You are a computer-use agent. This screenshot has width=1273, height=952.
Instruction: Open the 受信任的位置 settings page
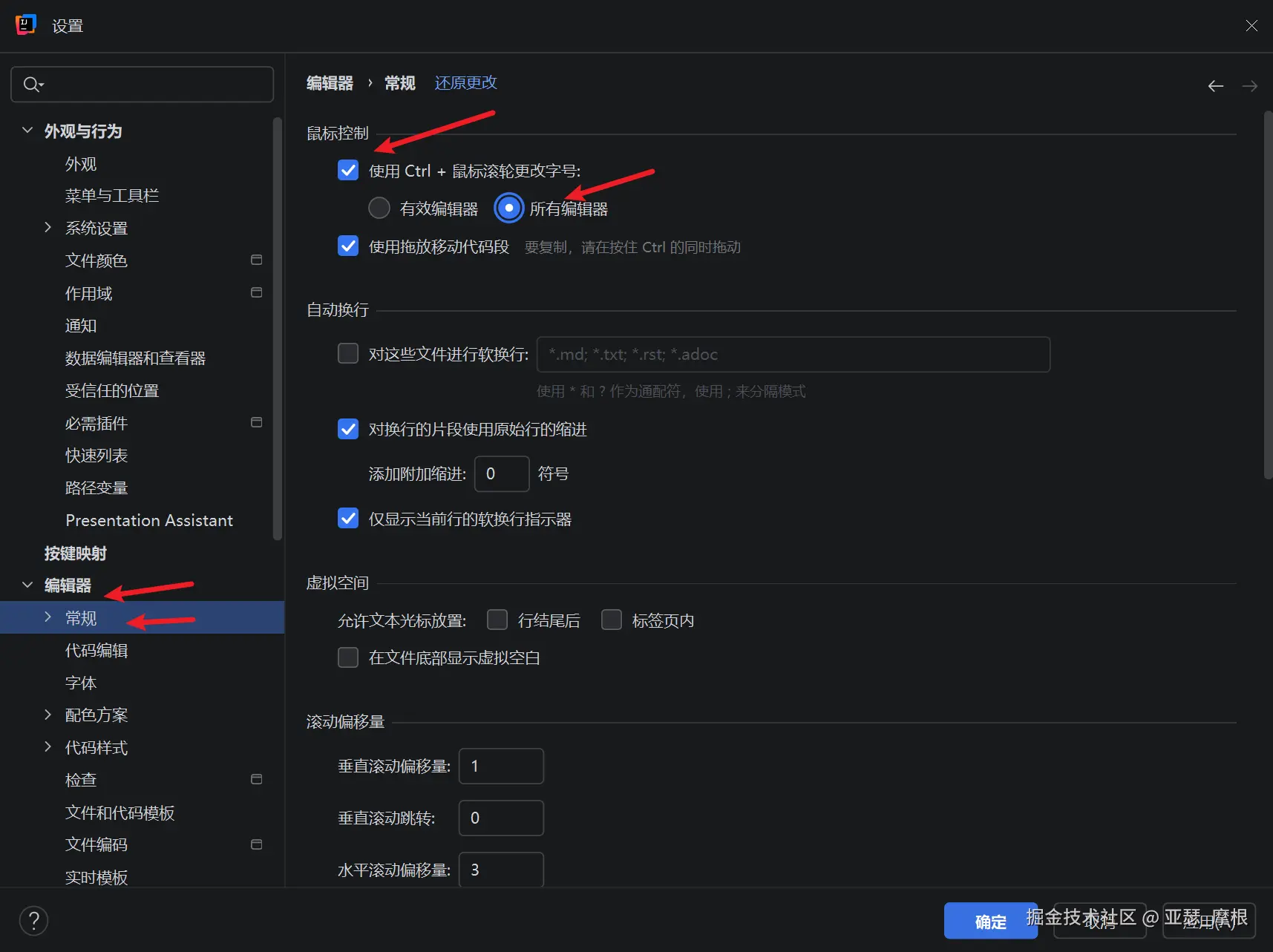(x=112, y=390)
